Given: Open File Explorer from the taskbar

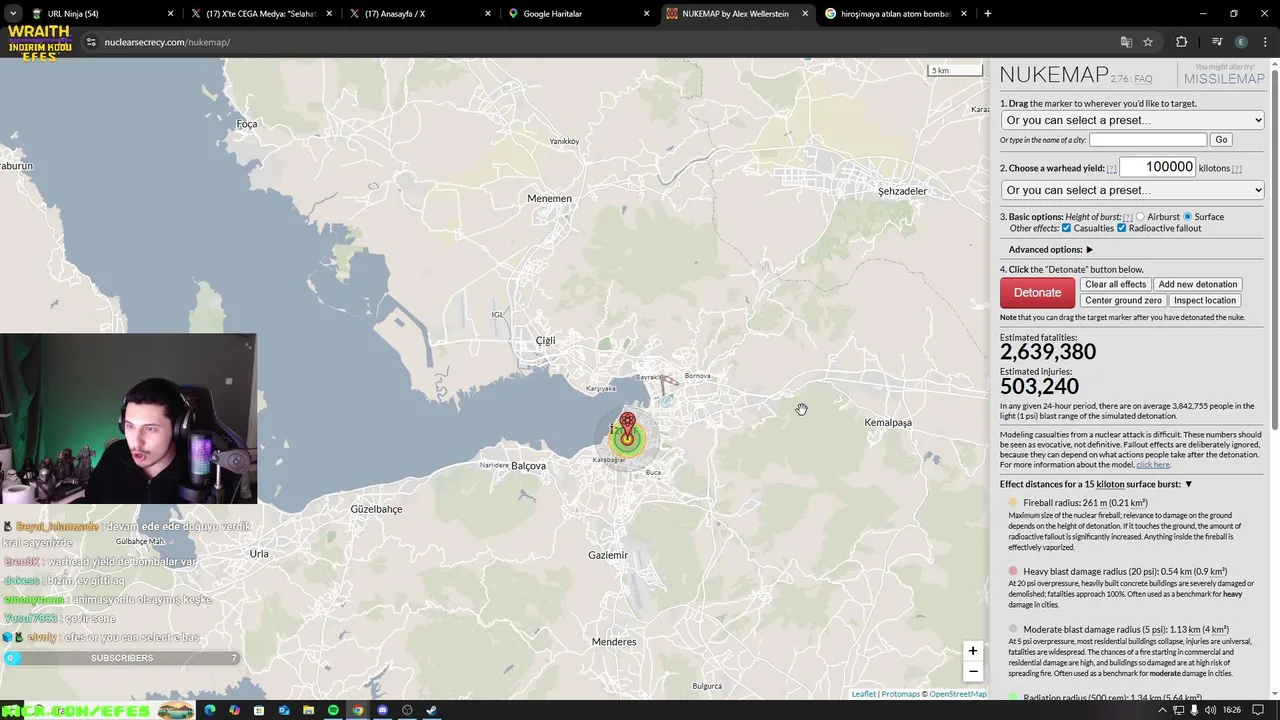Looking at the screenshot, I should [x=308, y=710].
